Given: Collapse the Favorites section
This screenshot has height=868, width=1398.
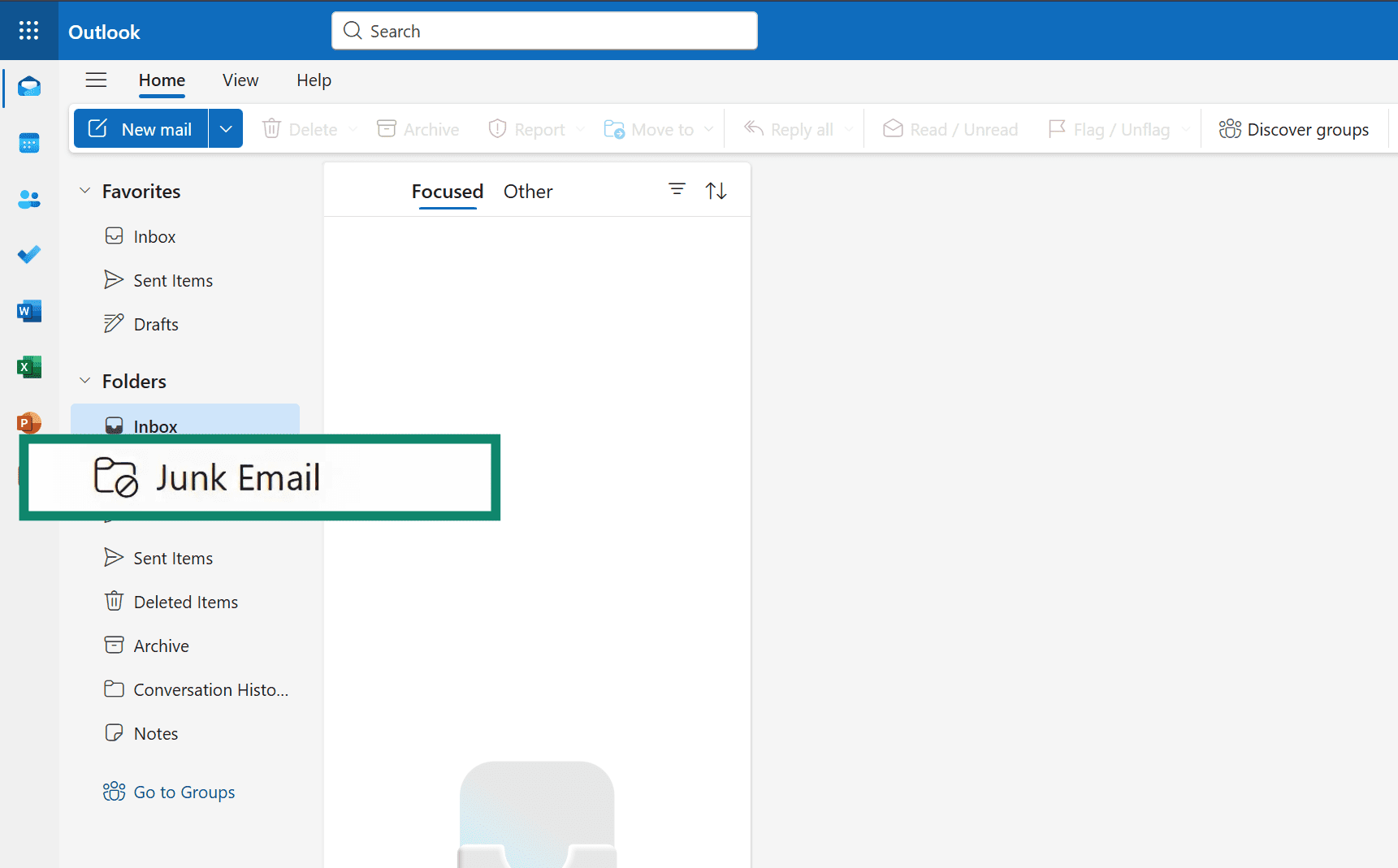Looking at the screenshot, I should point(84,190).
